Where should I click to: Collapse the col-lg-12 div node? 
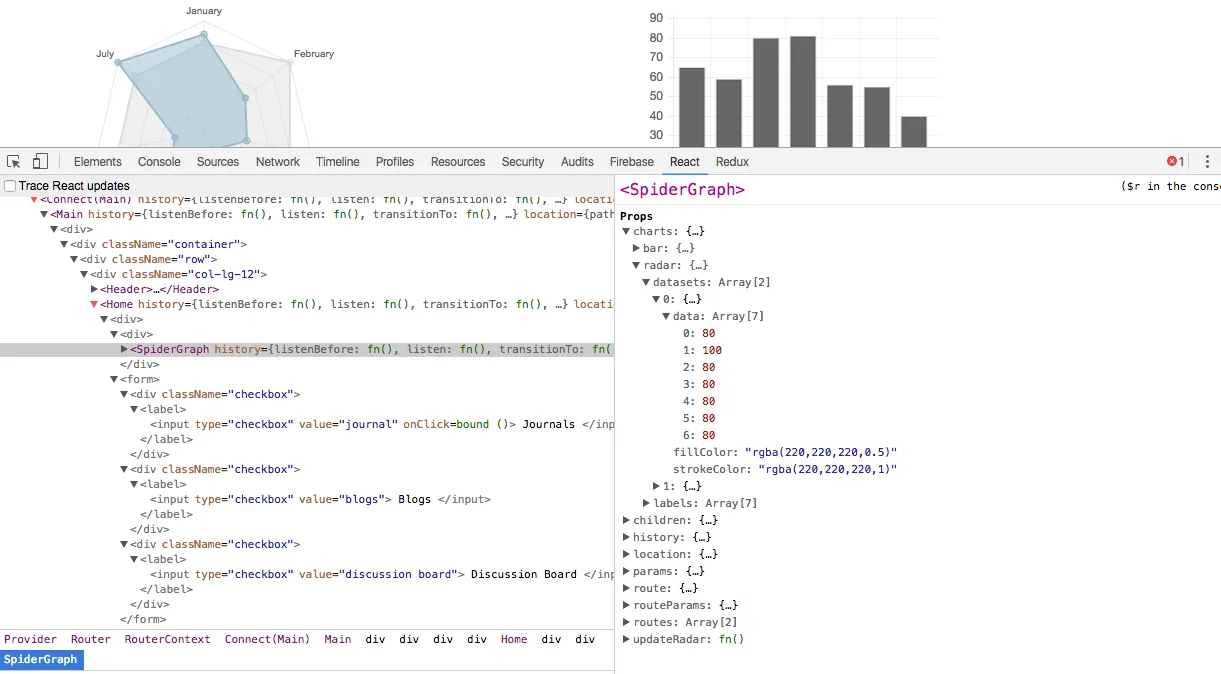pyautogui.click(x=84, y=274)
